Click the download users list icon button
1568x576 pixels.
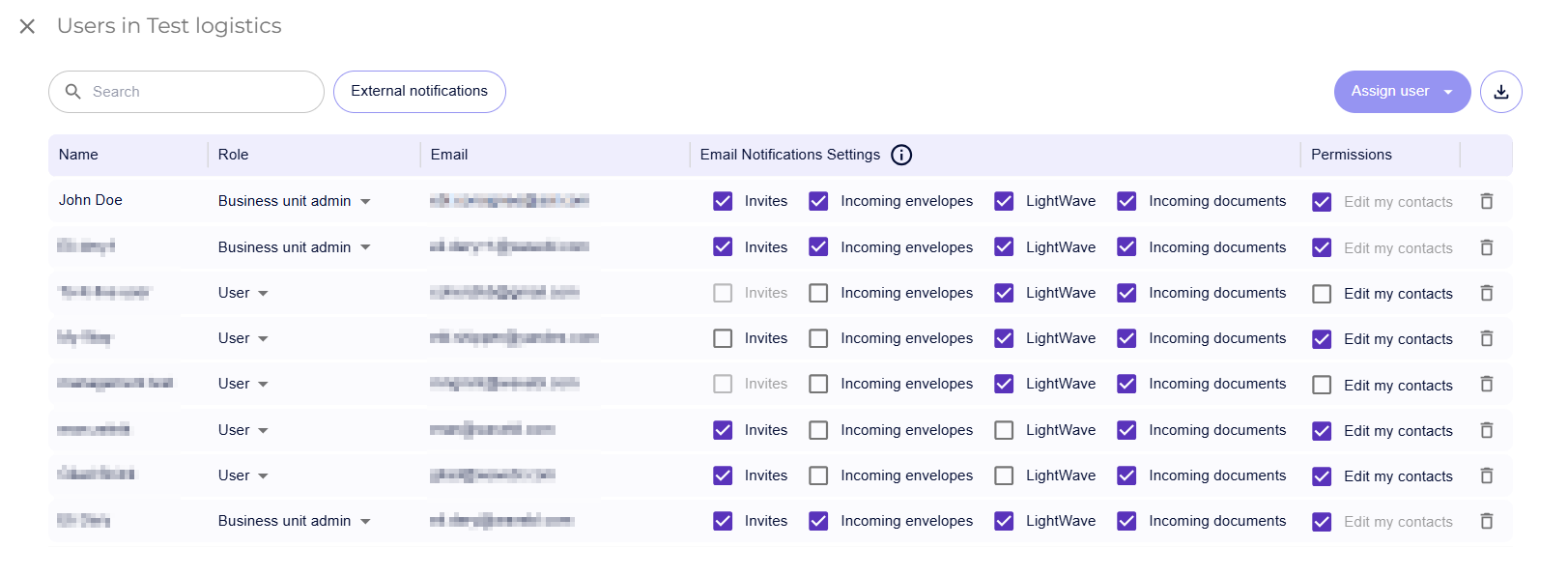click(1500, 92)
